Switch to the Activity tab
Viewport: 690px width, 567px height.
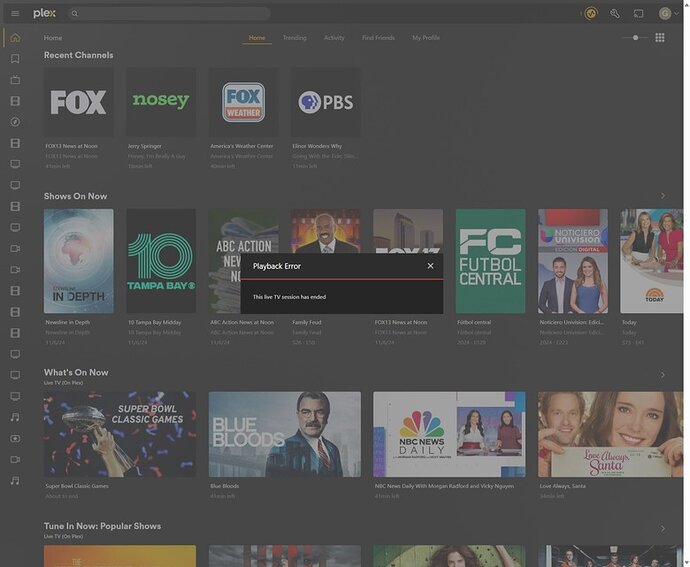pos(334,38)
